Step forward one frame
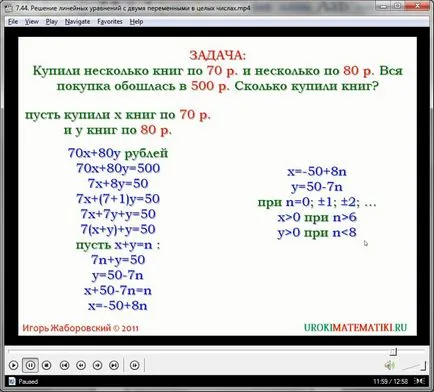This screenshot has width=434, height=392. click(134, 365)
